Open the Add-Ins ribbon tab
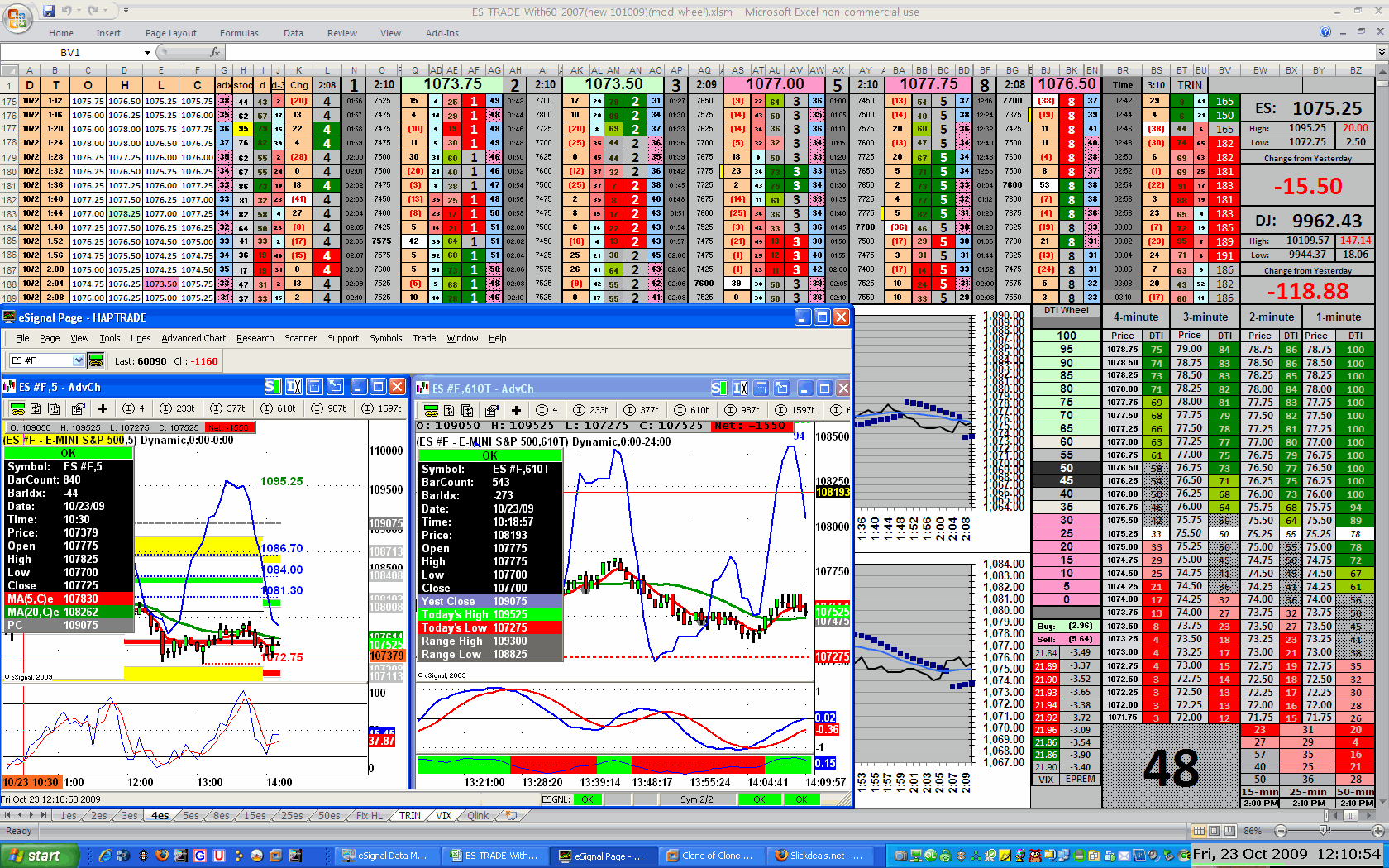The height and width of the screenshot is (868, 1389). coord(442,33)
